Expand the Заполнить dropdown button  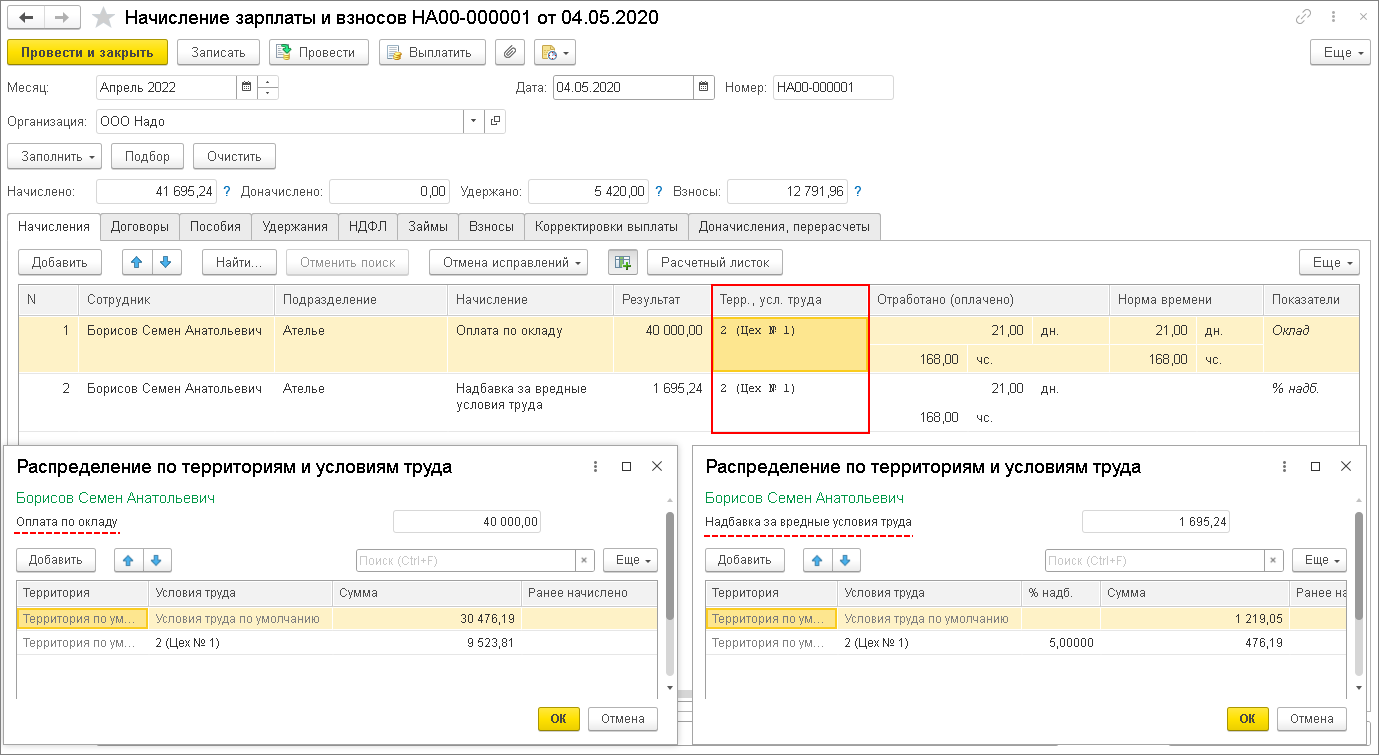point(54,156)
